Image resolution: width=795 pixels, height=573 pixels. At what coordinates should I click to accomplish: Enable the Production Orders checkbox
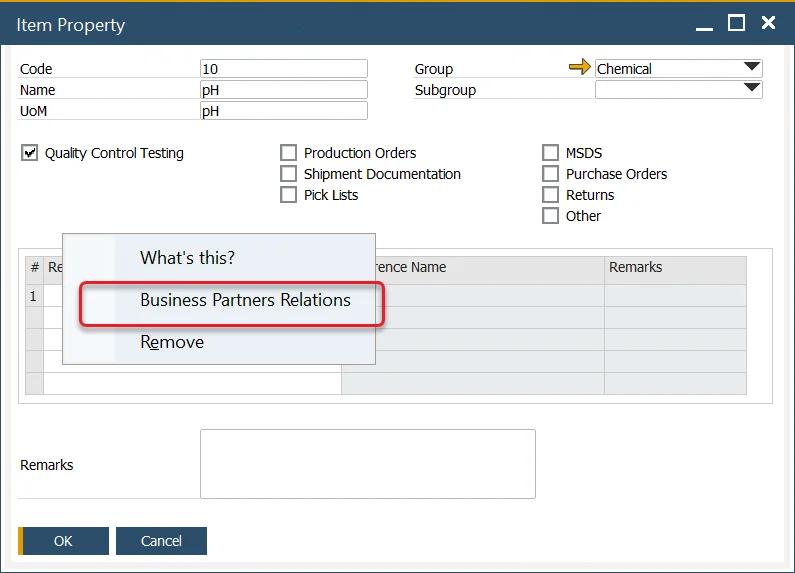(x=288, y=153)
